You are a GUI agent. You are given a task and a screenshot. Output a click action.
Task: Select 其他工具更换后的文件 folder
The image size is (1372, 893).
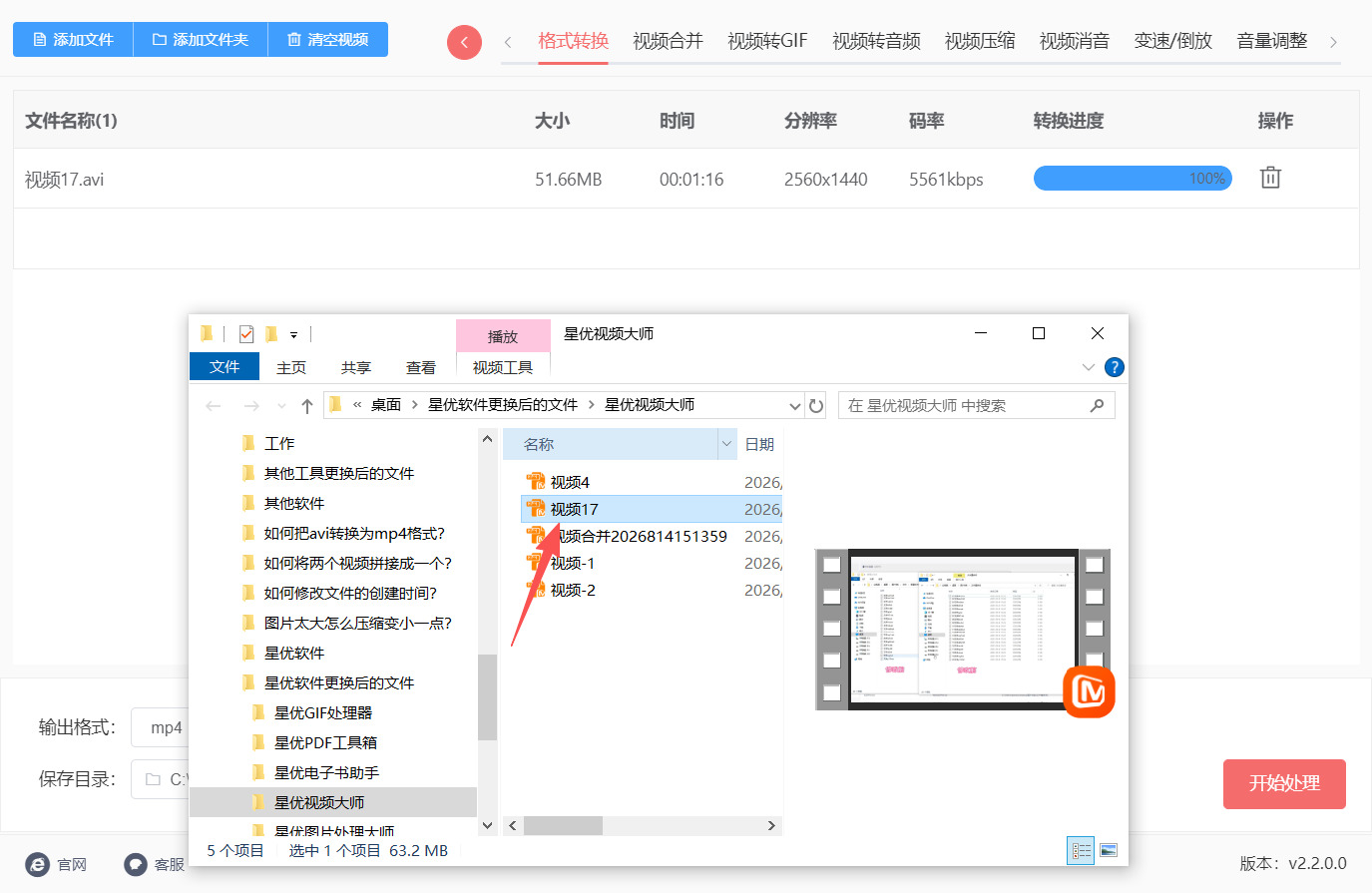coord(338,473)
